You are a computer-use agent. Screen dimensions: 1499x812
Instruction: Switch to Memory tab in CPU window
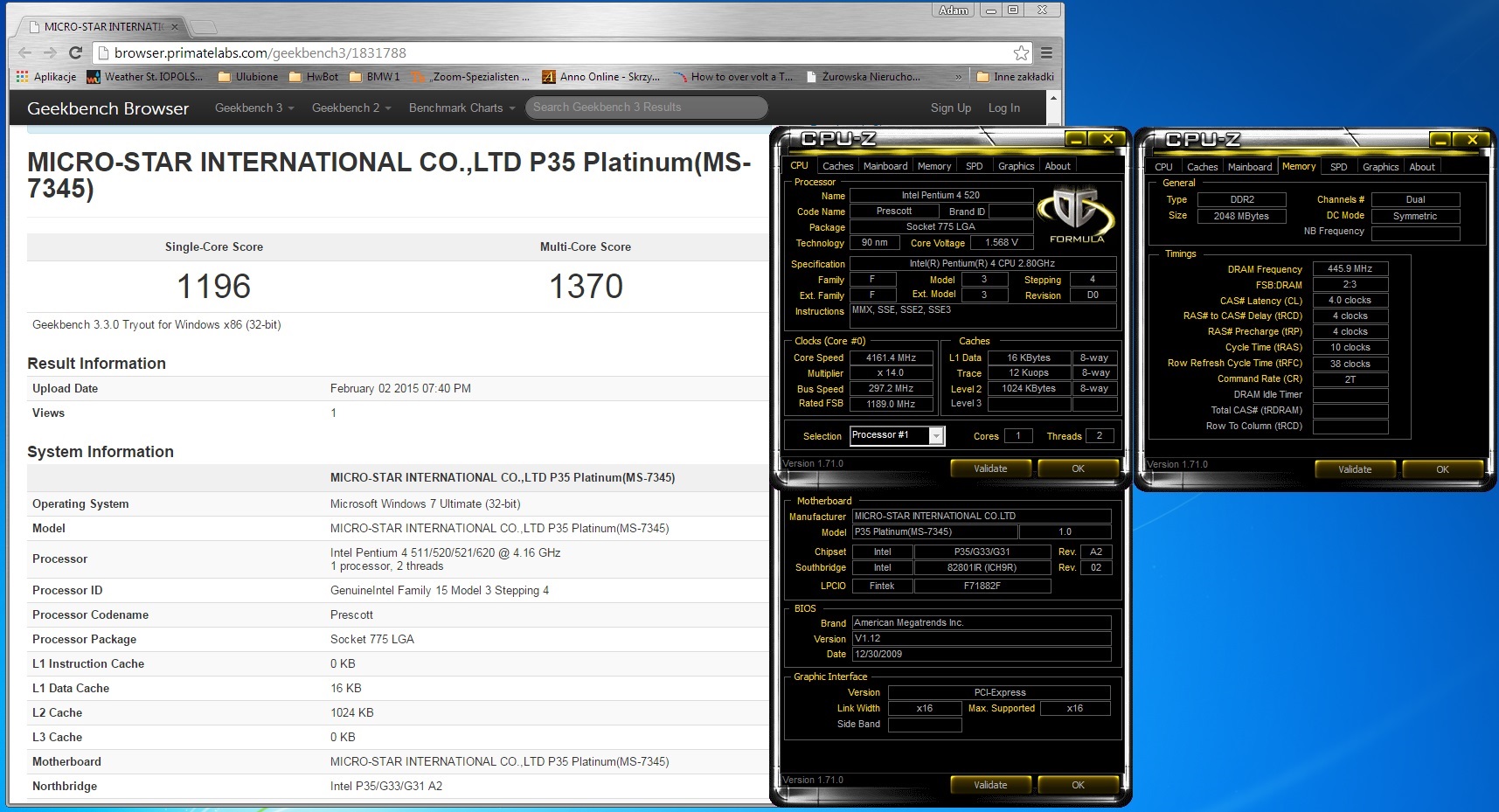pyautogui.click(x=934, y=166)
